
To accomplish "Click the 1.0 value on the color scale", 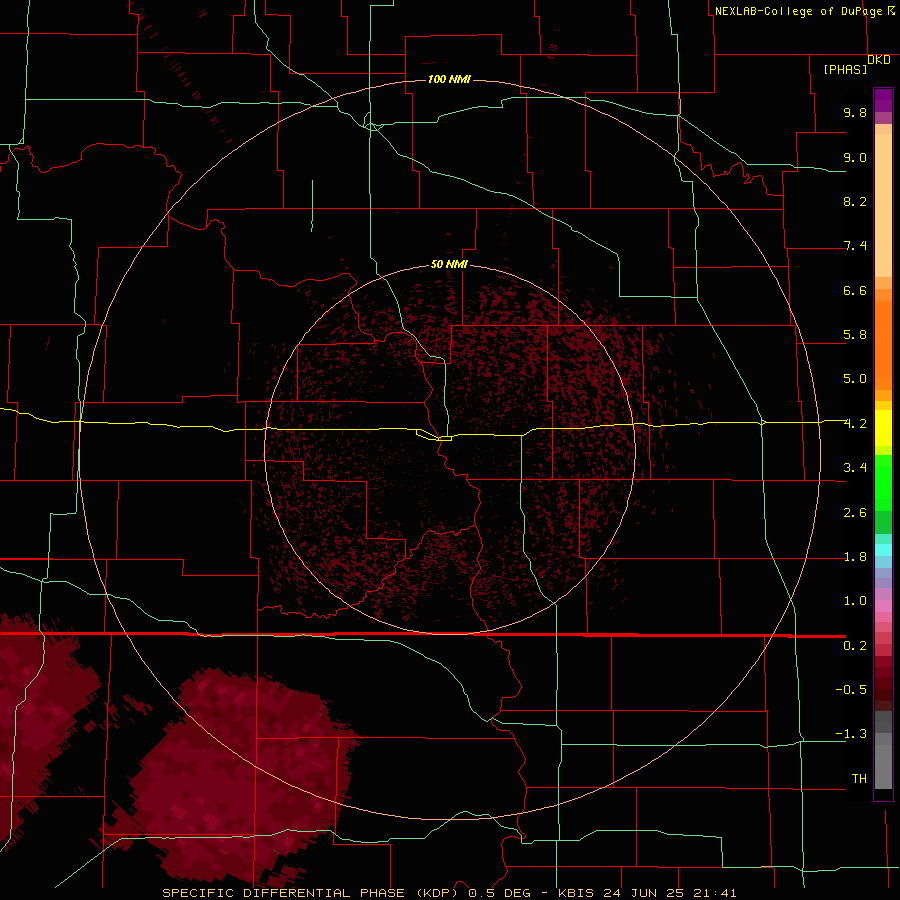I will click(855, 601).
